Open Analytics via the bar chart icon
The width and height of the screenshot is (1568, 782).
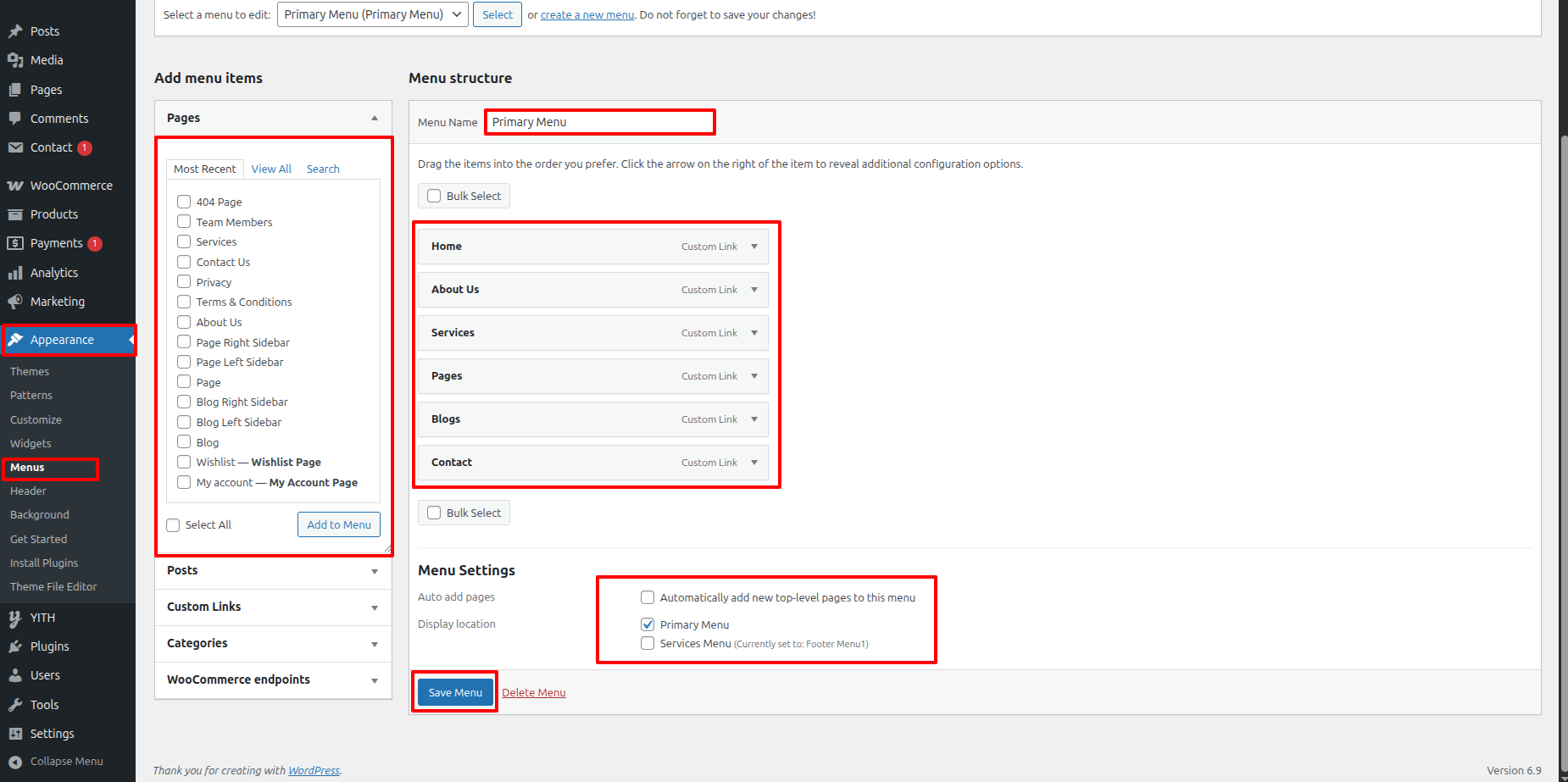pyautogui.click(x=15, y=273)
